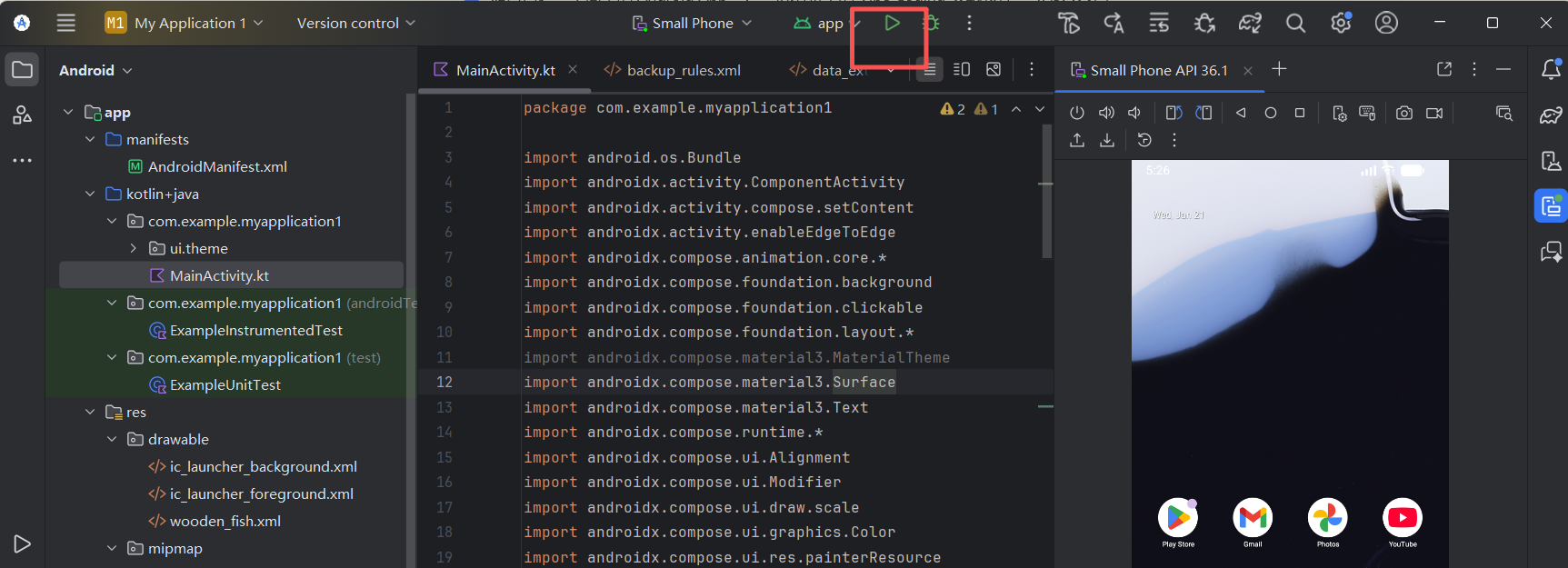Collapse the drawable folder
Screen dimensions: 1568x568
(x=112, y=439)
